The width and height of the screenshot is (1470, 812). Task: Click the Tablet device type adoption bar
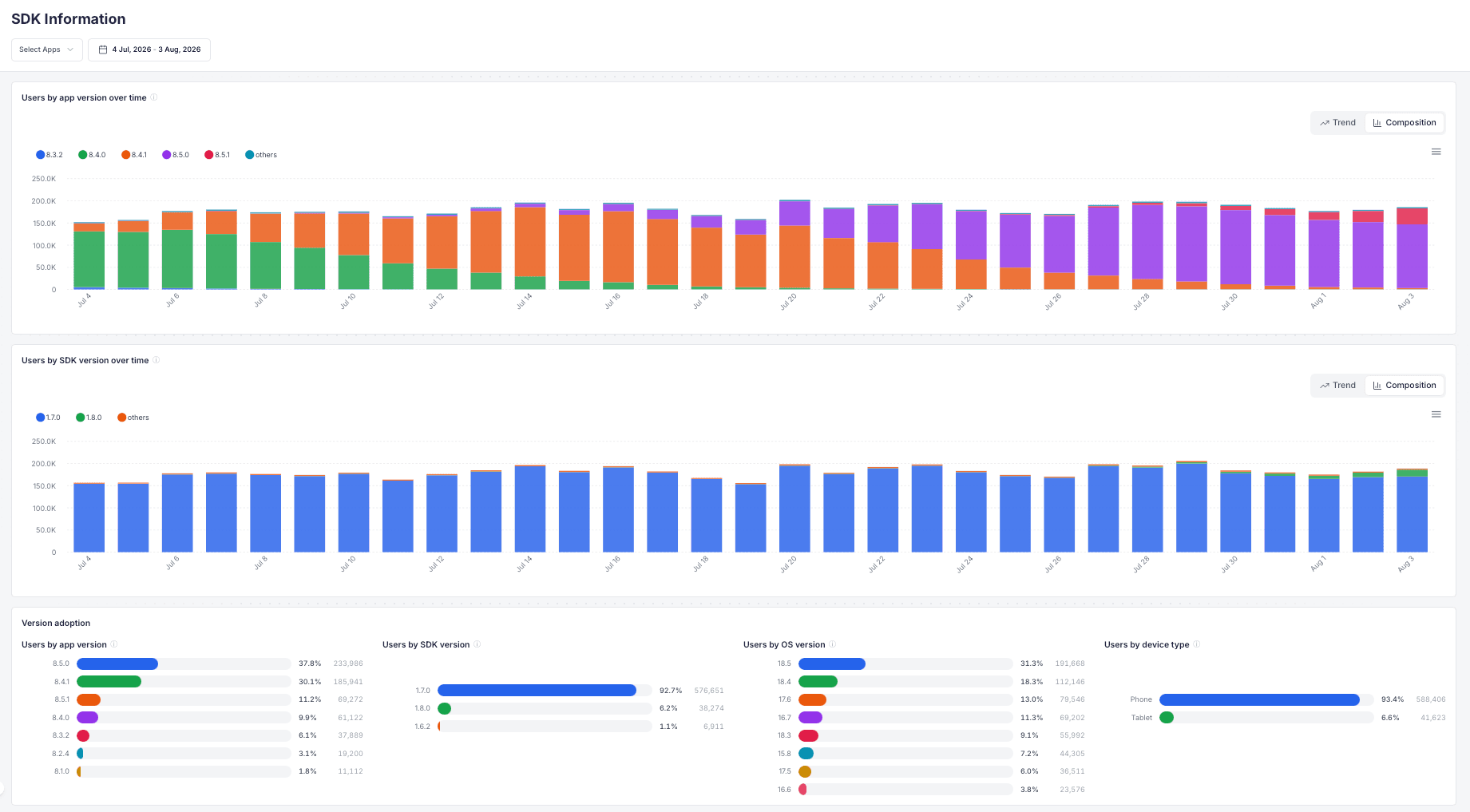coord(1167,718)
